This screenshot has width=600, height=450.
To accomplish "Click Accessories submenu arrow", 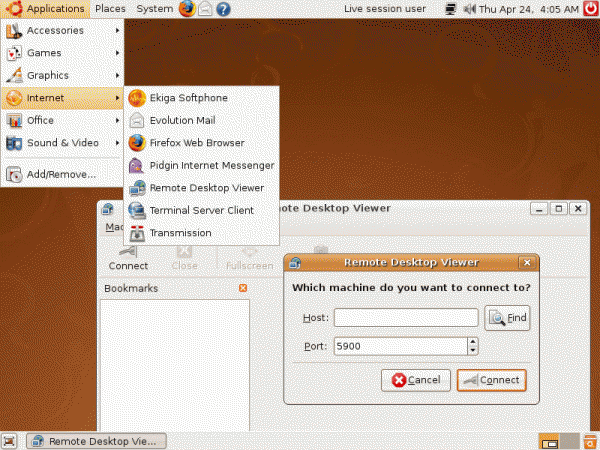I will (x=117, y=31).
